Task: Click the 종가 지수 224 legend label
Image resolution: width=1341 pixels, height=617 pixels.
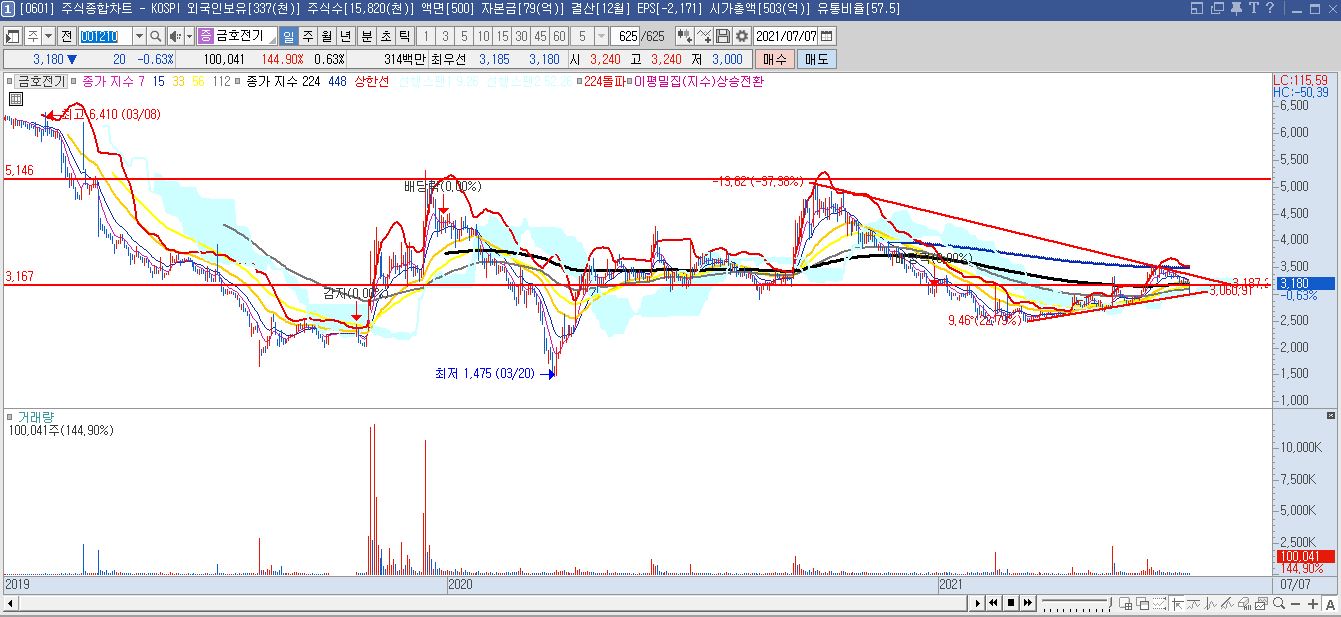Action: coord(284,81)
